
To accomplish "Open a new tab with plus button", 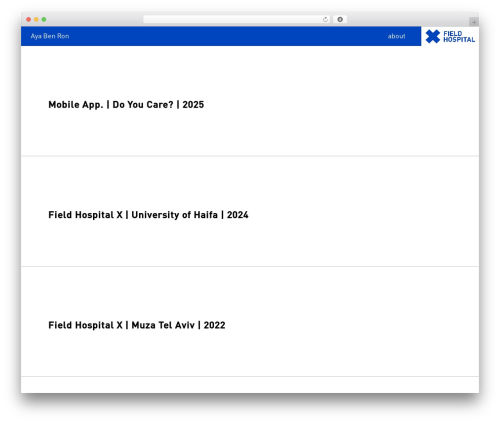I will click(474, 22).
